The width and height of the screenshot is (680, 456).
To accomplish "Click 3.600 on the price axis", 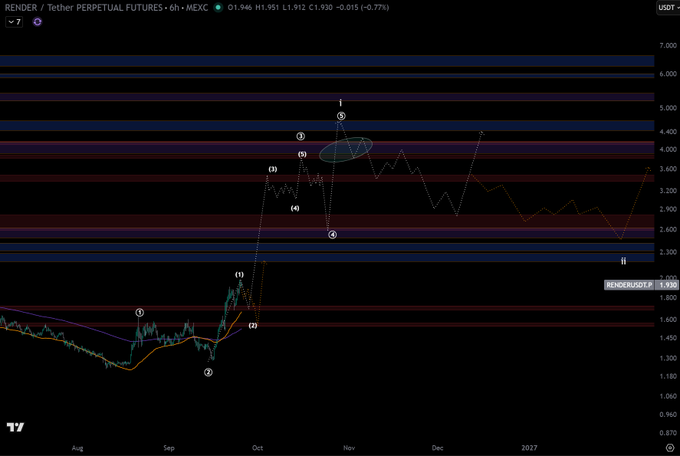I will (668, 169).
